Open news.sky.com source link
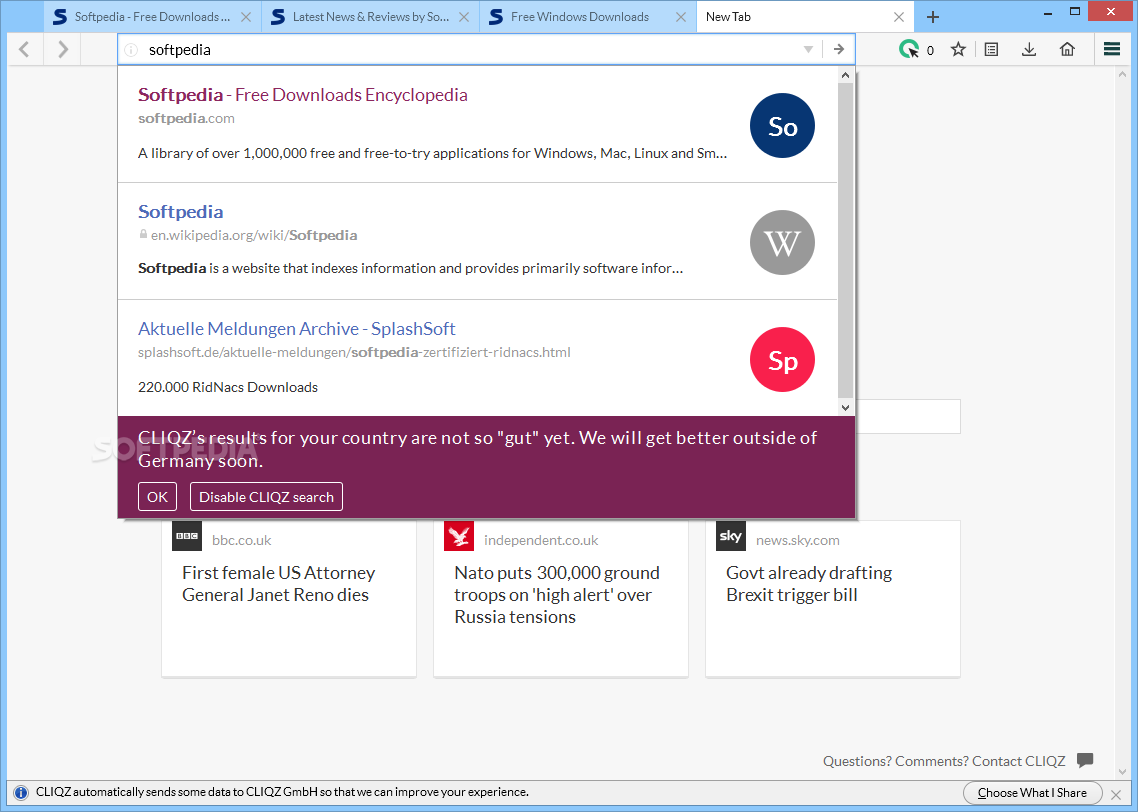 point(798,541)
